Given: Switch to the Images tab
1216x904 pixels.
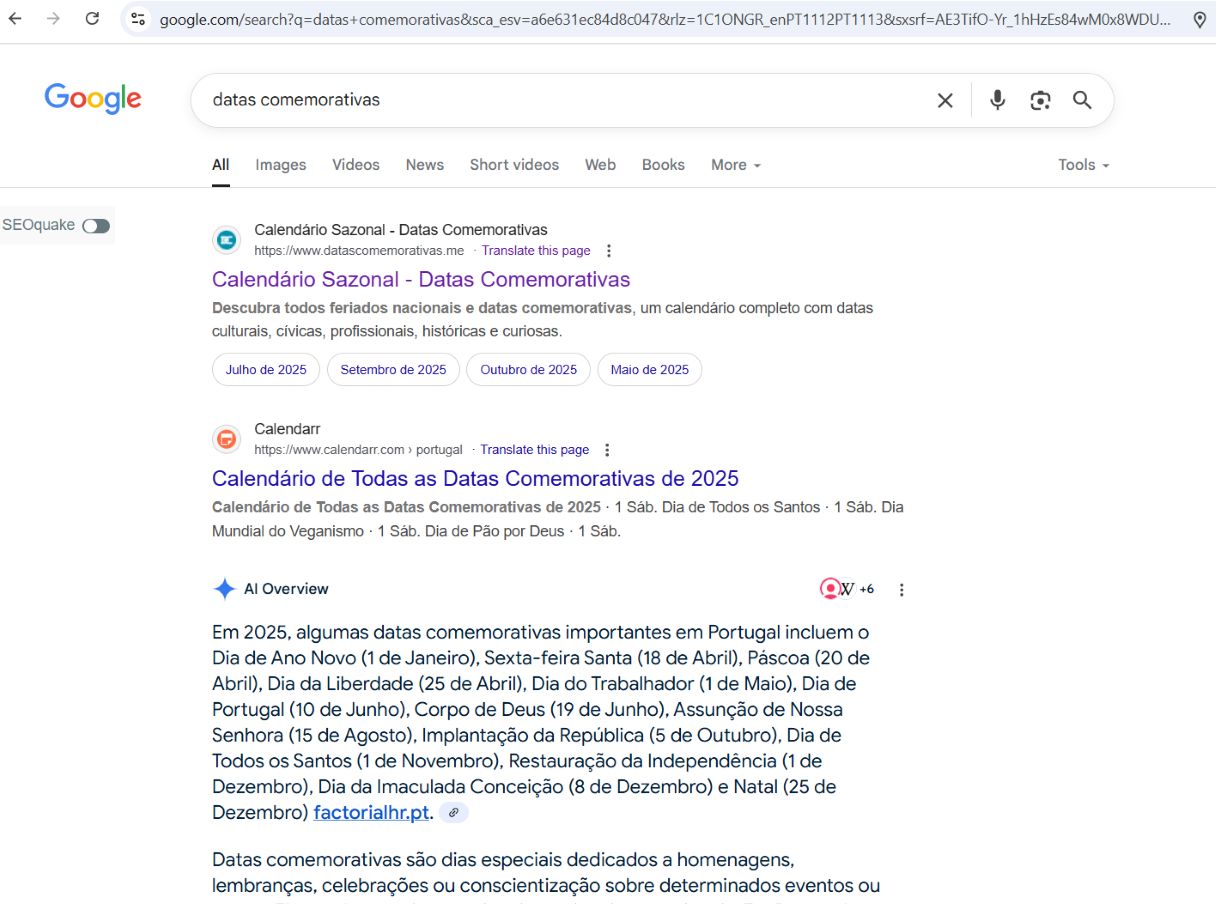Looking at the screenshot, I should pos(280,165).
